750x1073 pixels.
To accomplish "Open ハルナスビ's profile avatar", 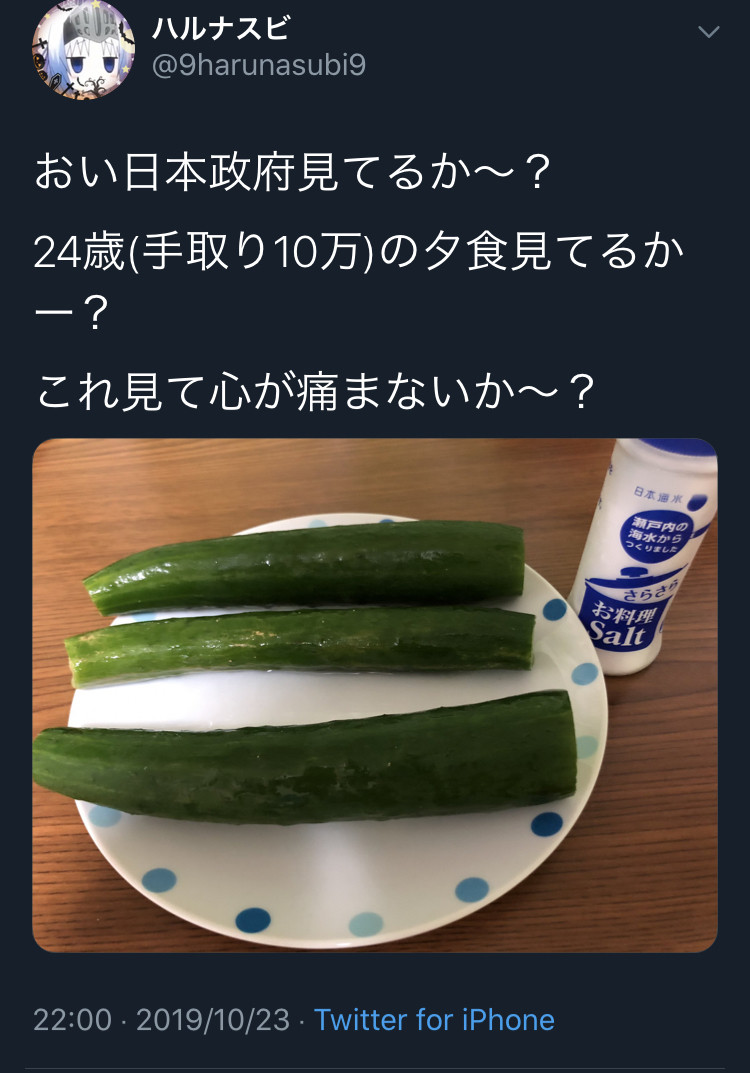I will tap(83, 49).
